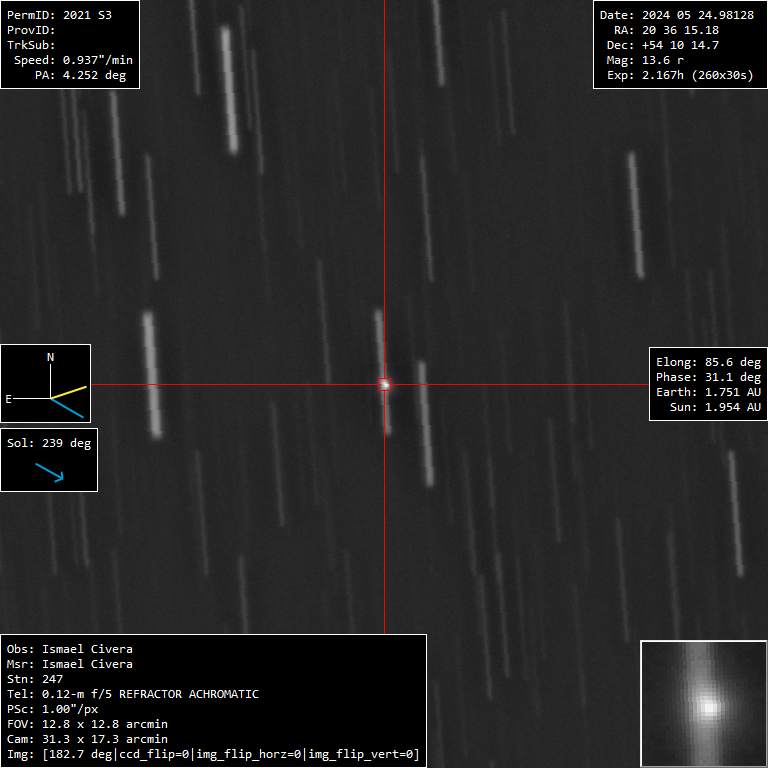Open the zoomed comet inset thumbnail

point(704,704)
